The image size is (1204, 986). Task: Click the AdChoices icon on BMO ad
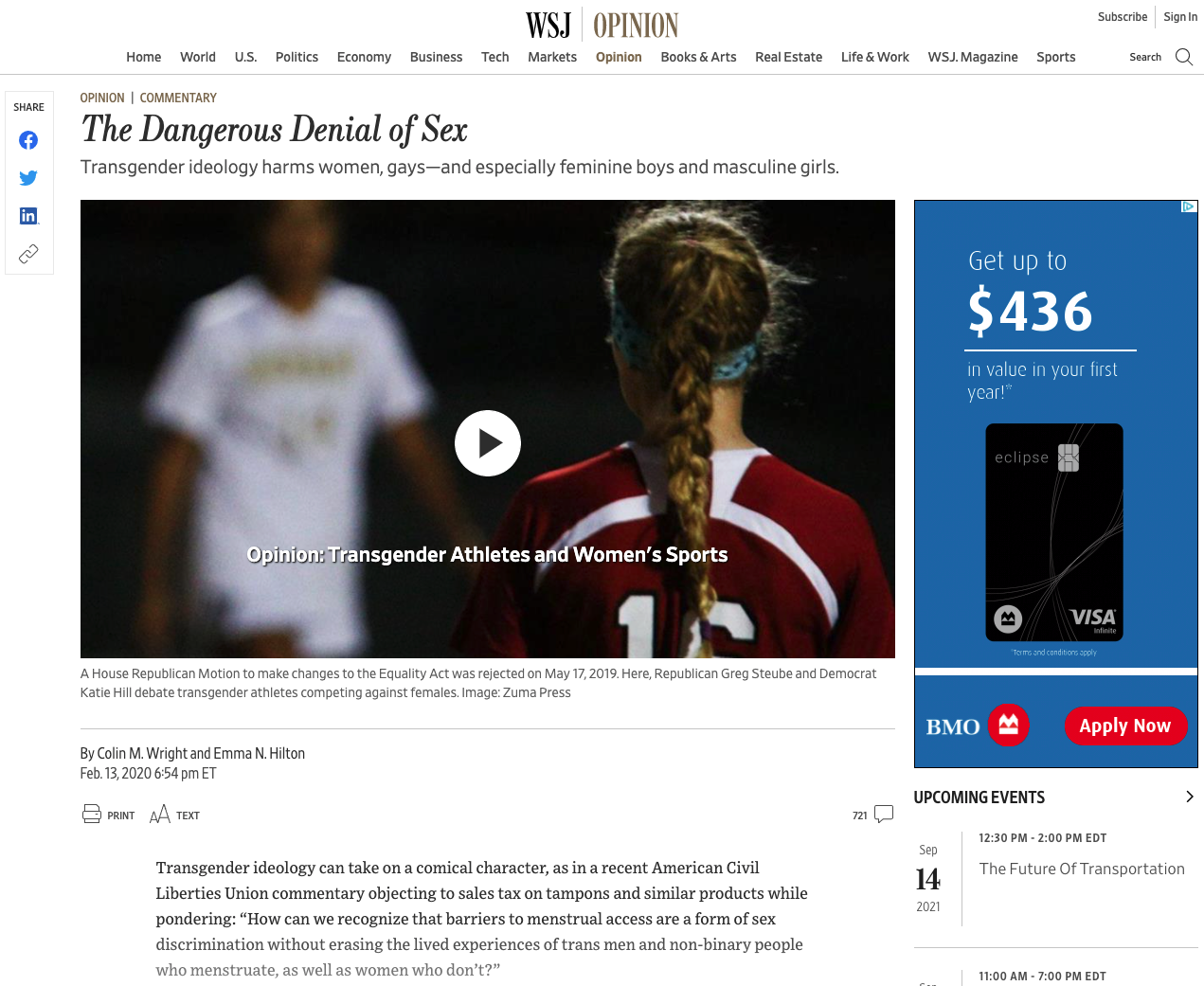(1189, 206)
